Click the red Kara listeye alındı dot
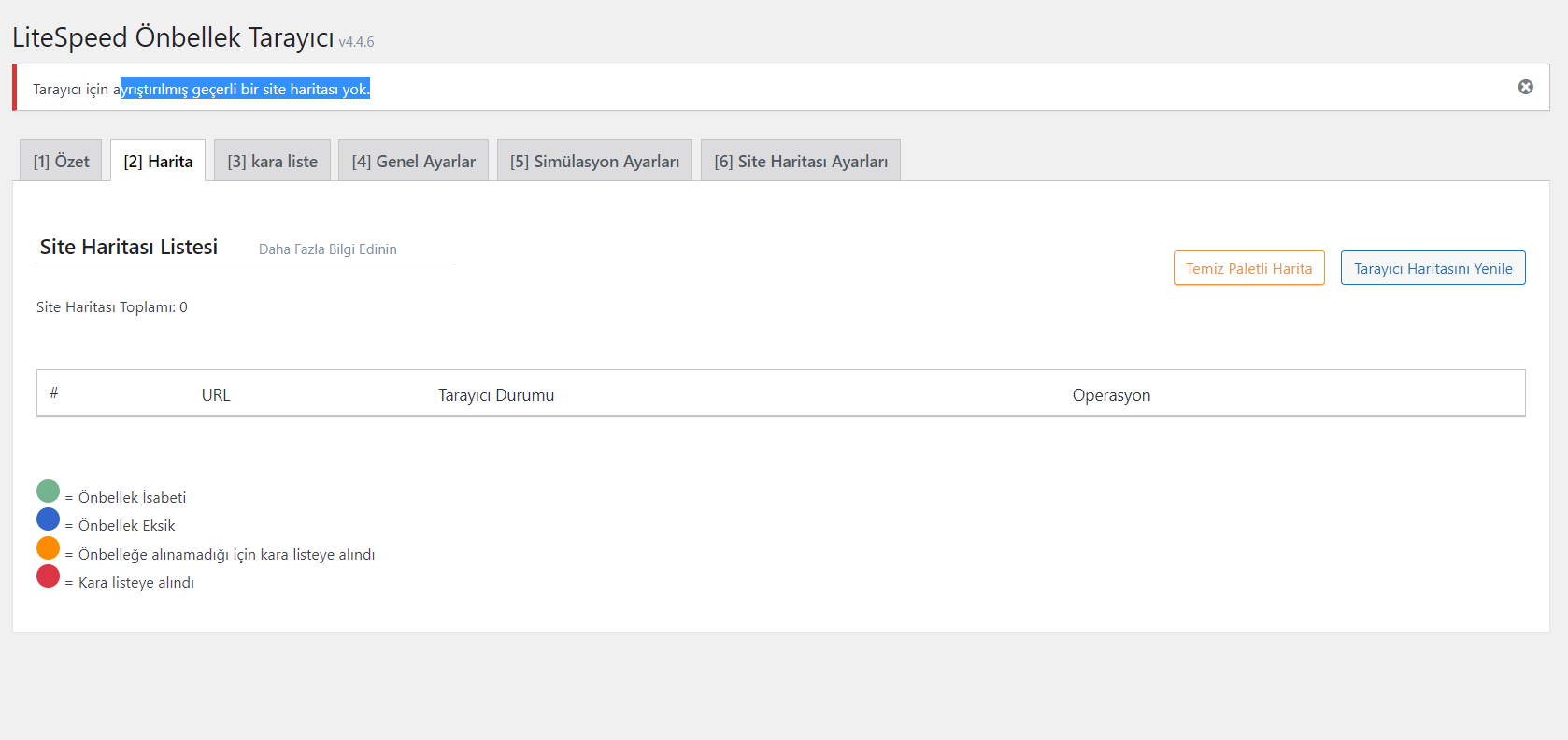The image size is (1568, 740). point(48,576)
